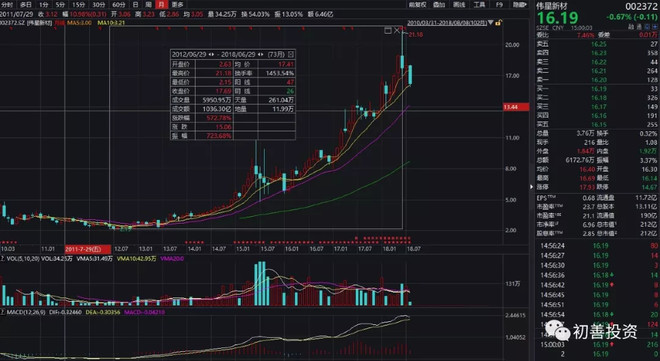Click the red 13.44 price axis marker
This screenshot has height=361, width=660.
point(516,107)
